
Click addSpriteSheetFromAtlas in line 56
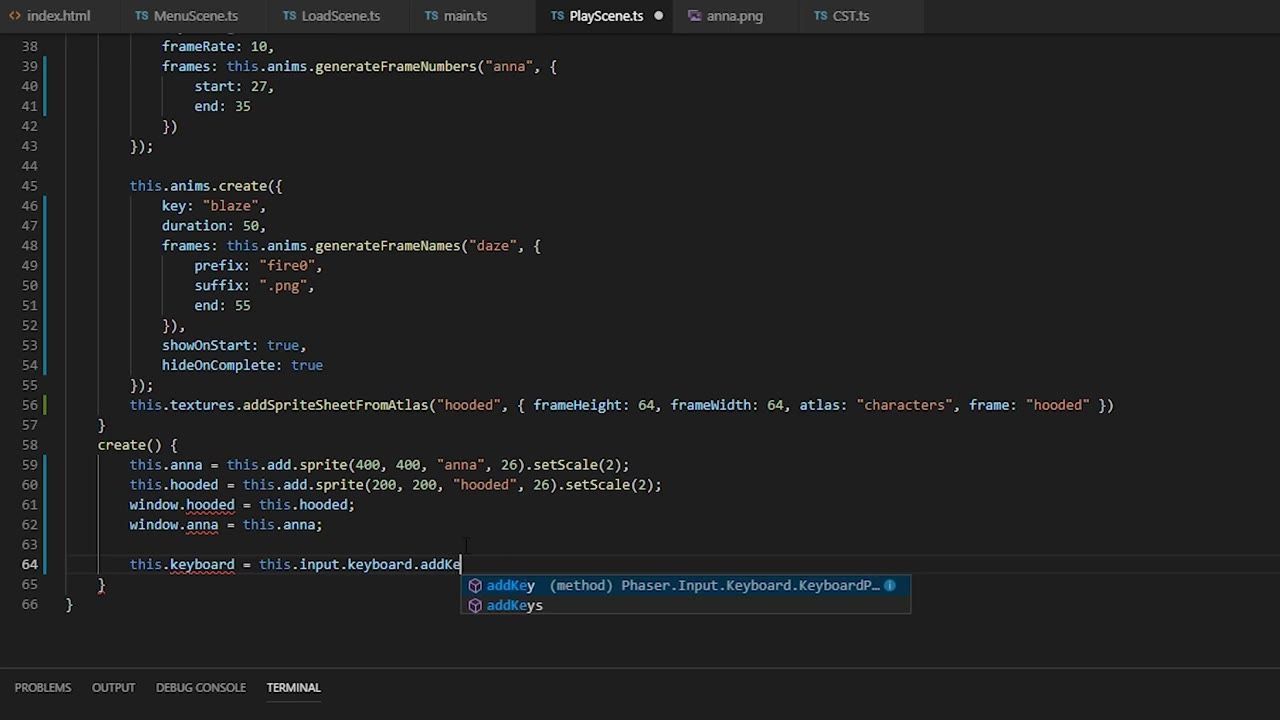coord(336,405)
